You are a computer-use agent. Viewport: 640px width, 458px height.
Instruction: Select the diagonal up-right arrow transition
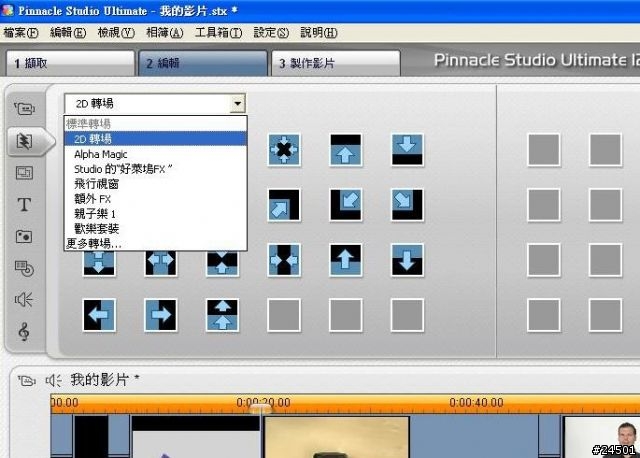click(284, 205)
